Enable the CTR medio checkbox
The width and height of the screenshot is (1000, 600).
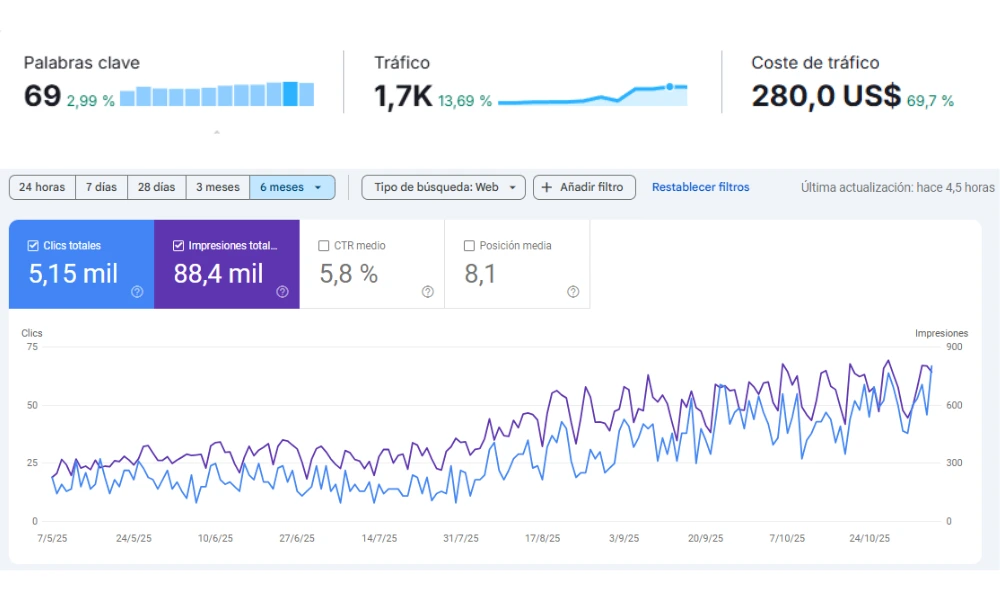323,245
